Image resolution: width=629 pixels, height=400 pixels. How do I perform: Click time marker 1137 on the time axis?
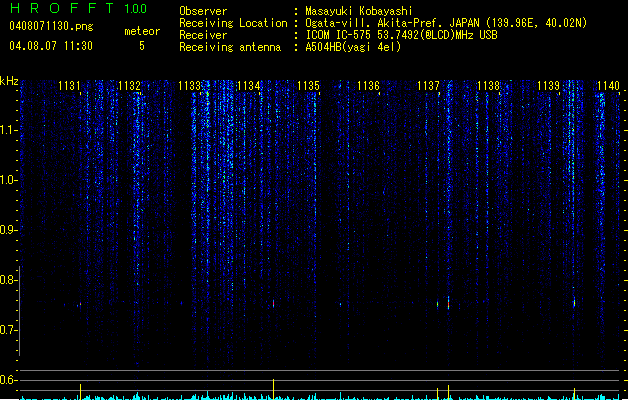tap(428, 86)
